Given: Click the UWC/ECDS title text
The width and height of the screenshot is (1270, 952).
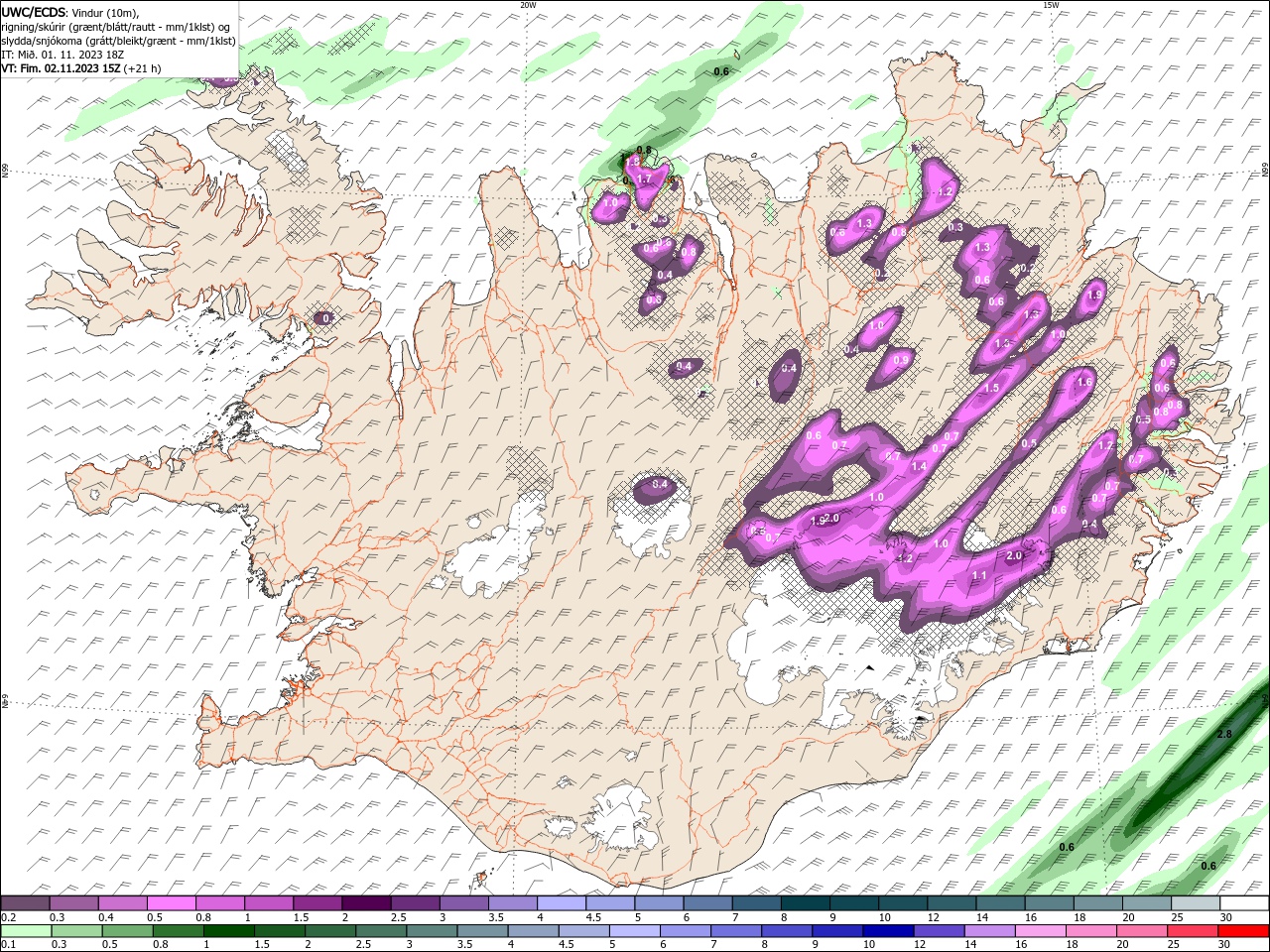Looking at the screenshot, I should pyautogui.click(x=34, y=12).
